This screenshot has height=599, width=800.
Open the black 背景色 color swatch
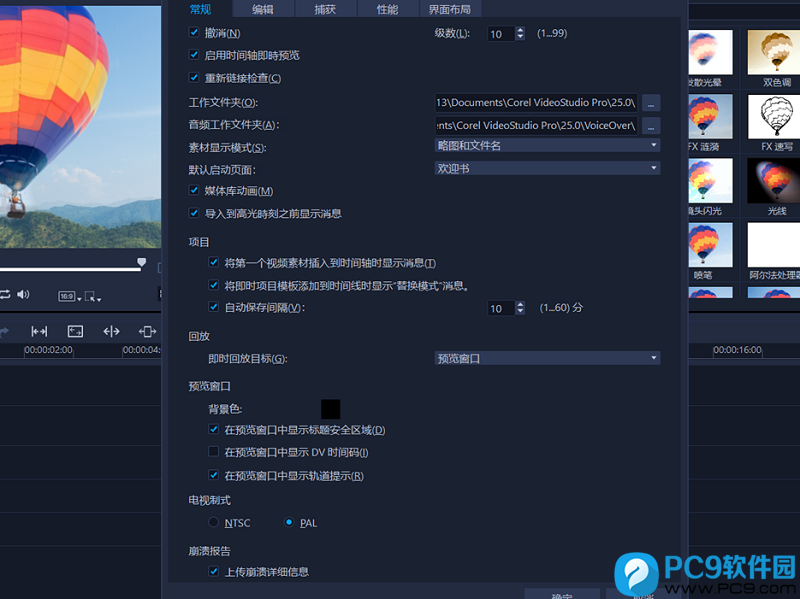(x=330, y=409)
